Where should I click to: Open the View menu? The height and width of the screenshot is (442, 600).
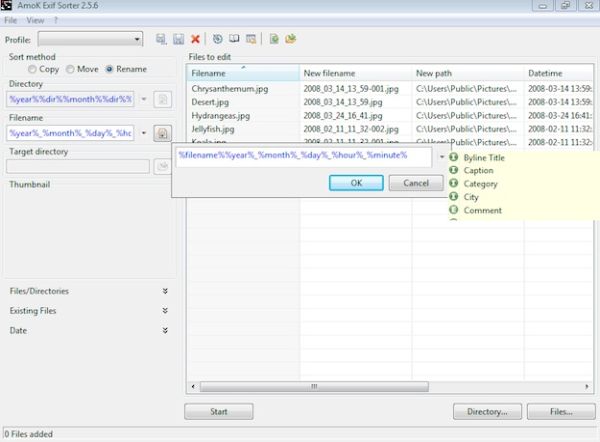coord(35,20)
